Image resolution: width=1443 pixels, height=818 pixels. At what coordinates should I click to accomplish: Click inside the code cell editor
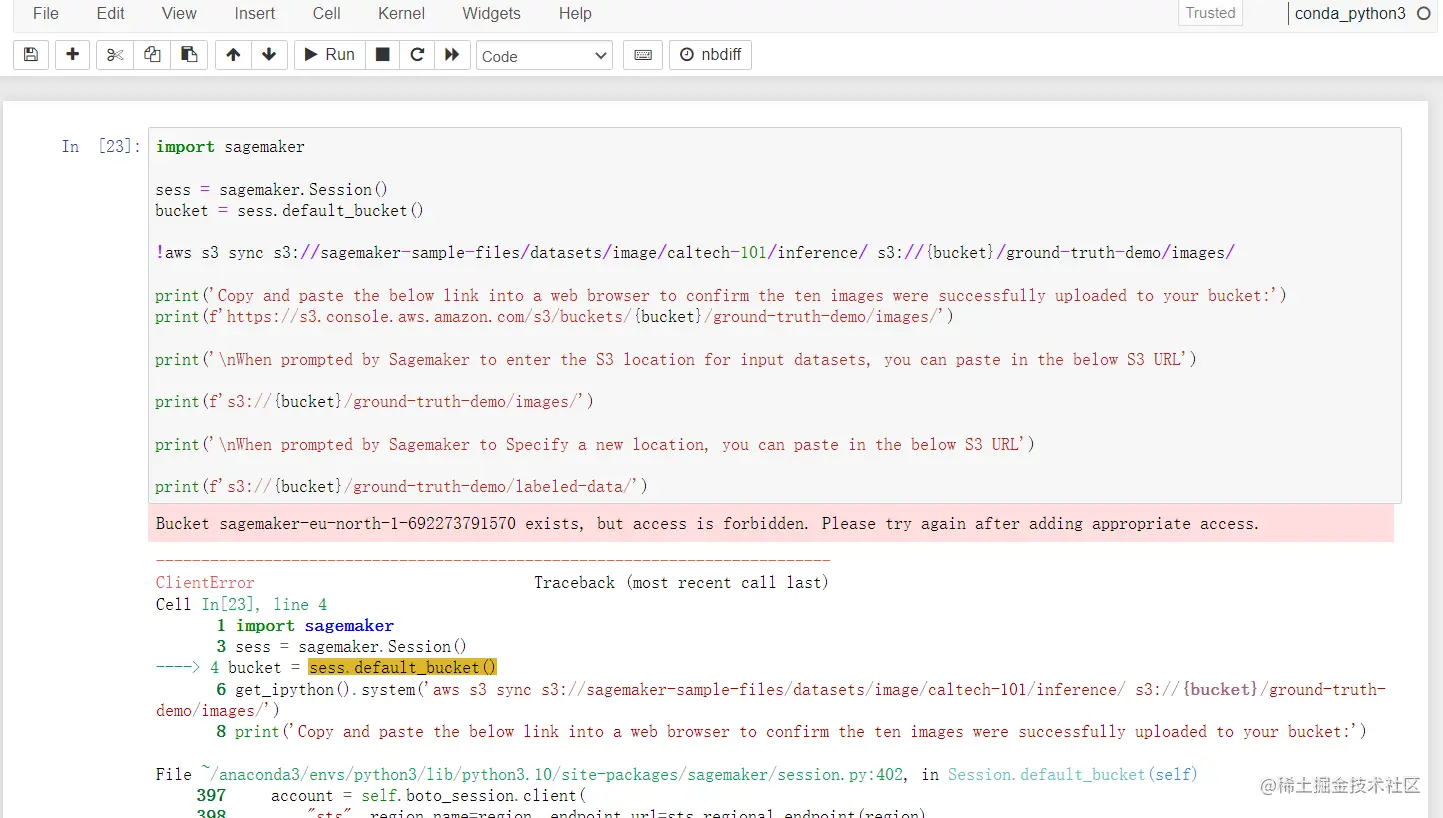(774, 316)
